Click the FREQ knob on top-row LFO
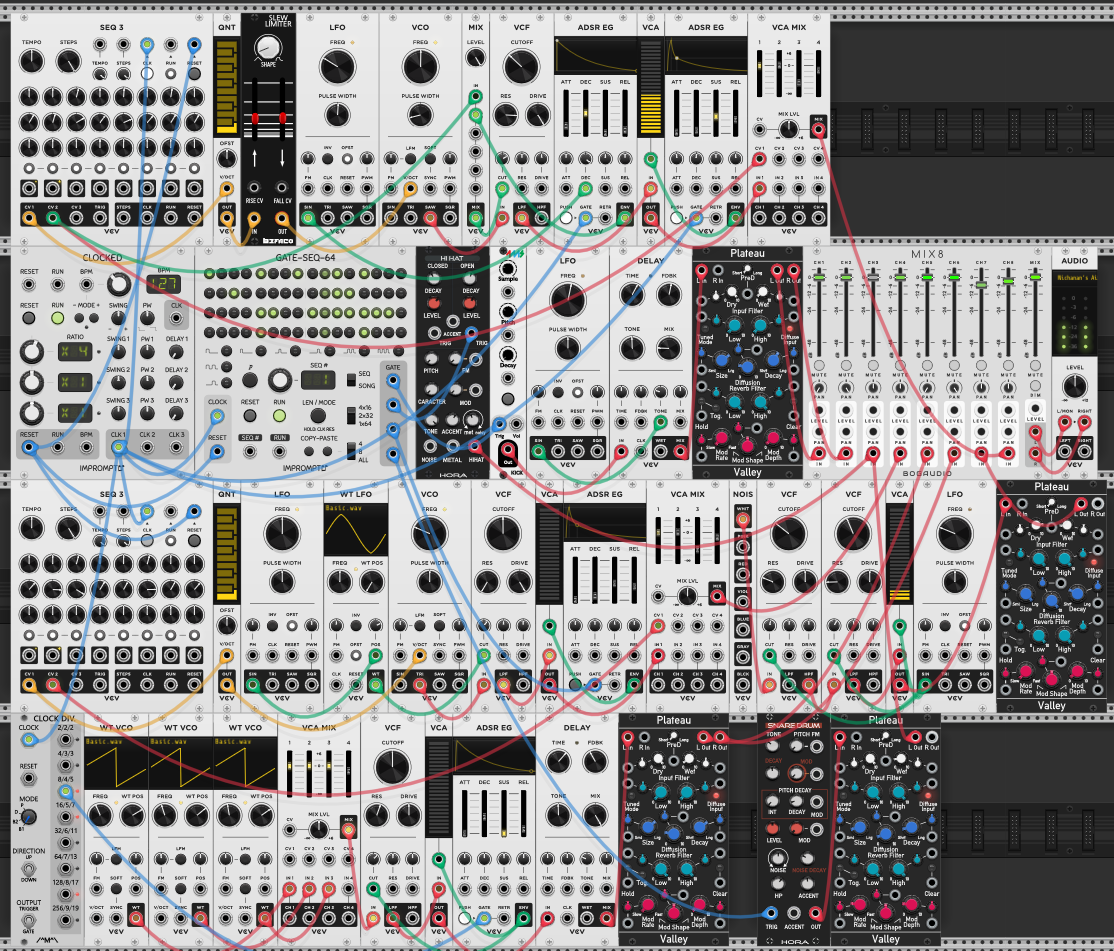 337,67
